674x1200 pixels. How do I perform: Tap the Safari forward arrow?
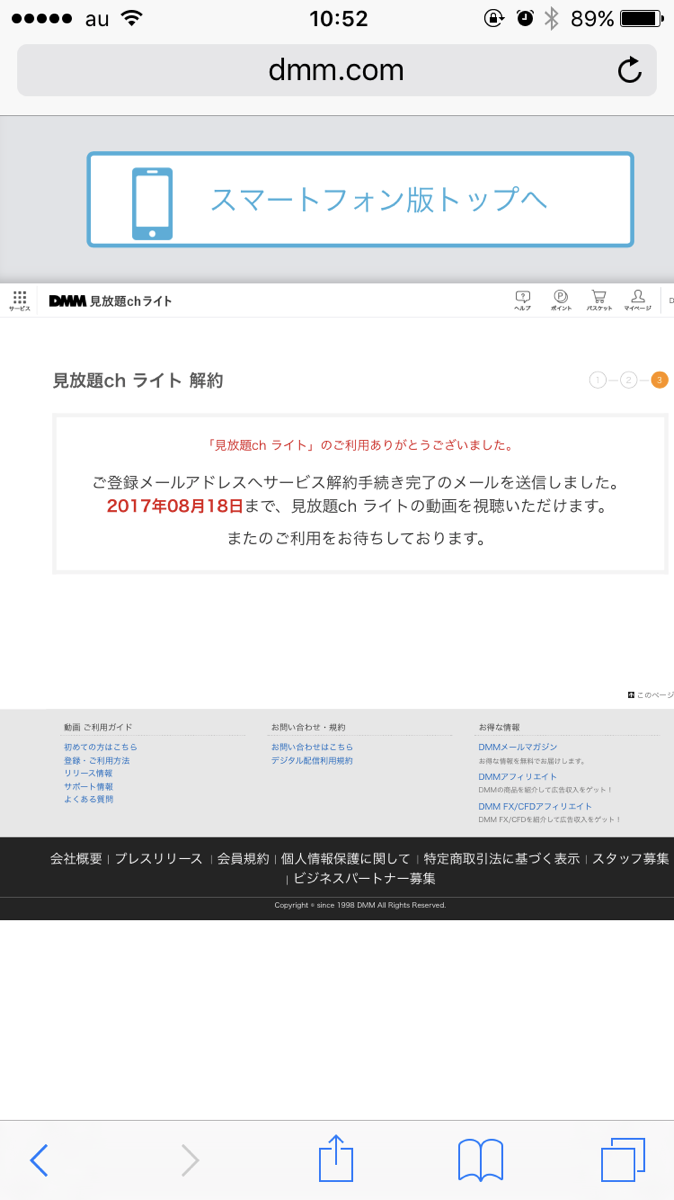click(189, 1160)
